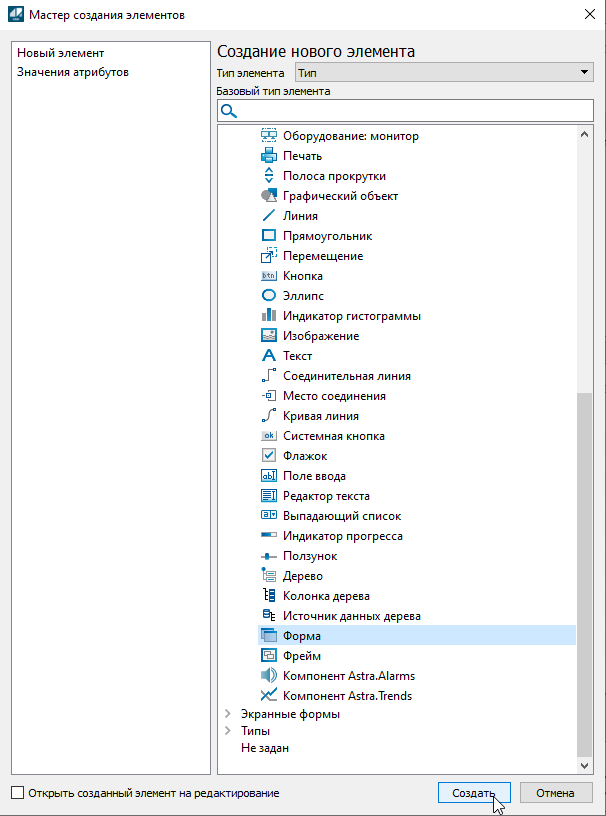Click the vertical scrollbar of type list
Image resolution: width=606 pixels, height=816 pixels.
[x=585, y=570]
